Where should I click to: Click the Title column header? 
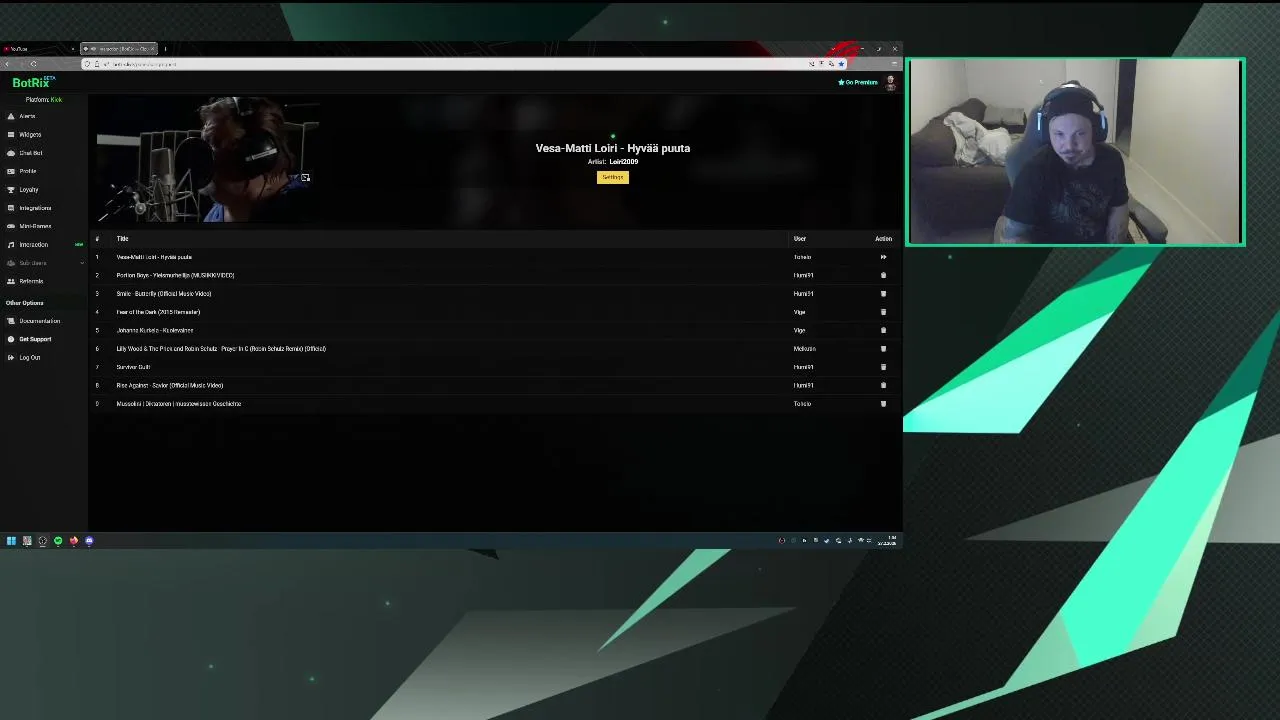tap(122, 239)
